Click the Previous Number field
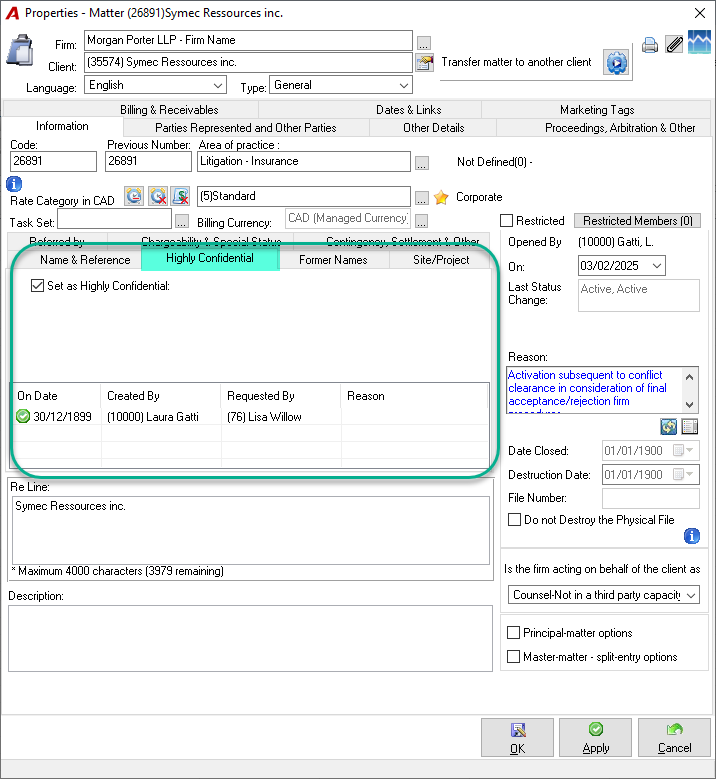This screenshot has height=779, width=716. (x=148, y=161)
